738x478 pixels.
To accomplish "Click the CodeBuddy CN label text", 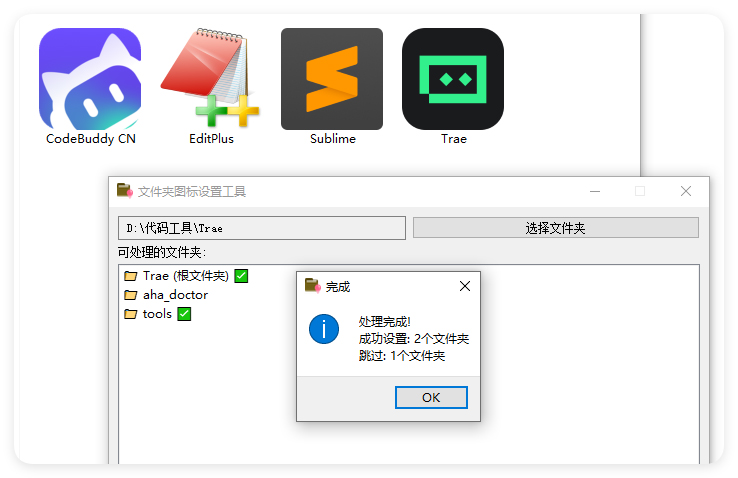I will (91, 139).
